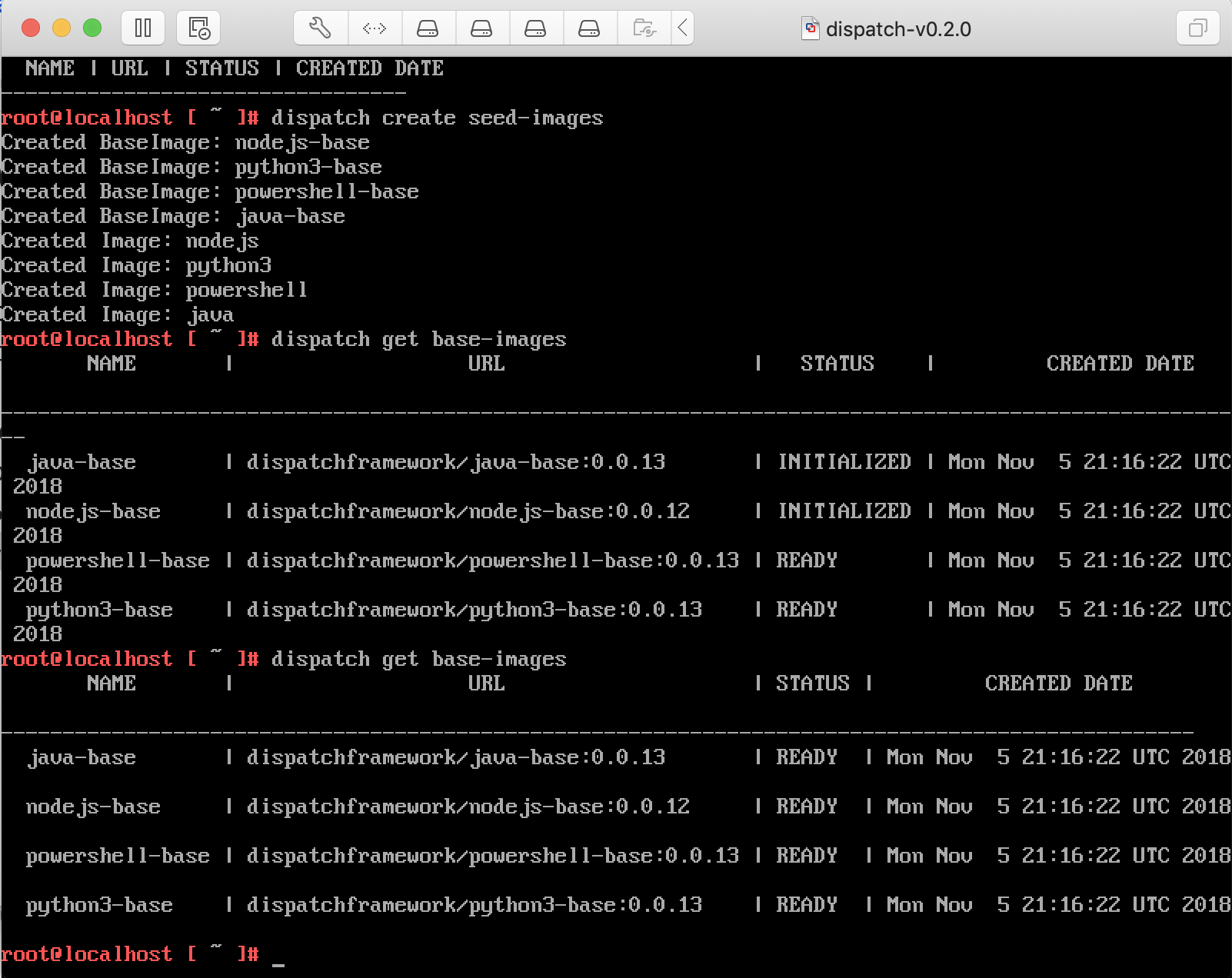Click the 'Created Image: python3' line
Viewport: 1232px width, 978px height.
click(x=136, y=265)
